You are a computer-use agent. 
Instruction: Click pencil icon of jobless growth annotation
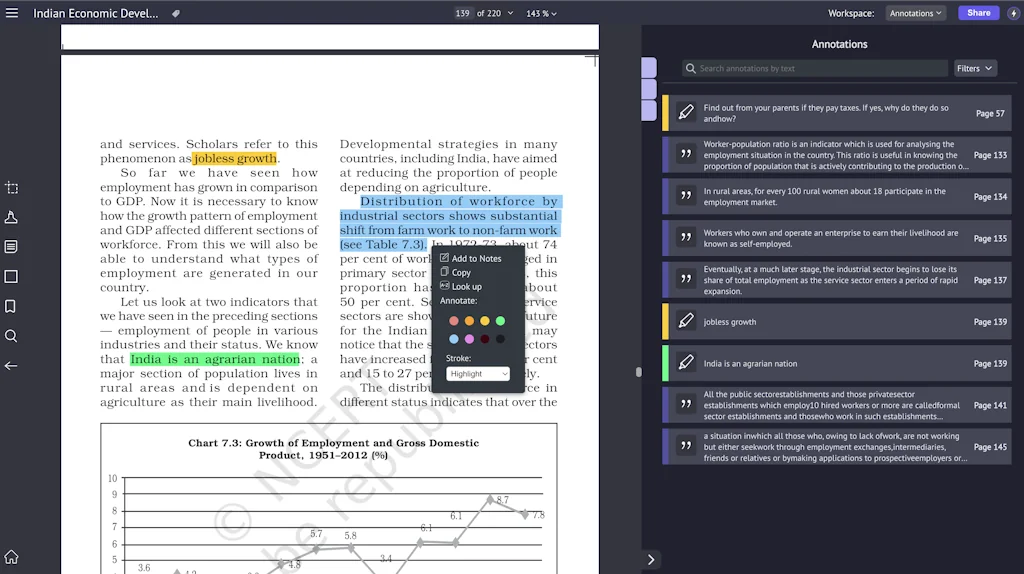(686, 321)
